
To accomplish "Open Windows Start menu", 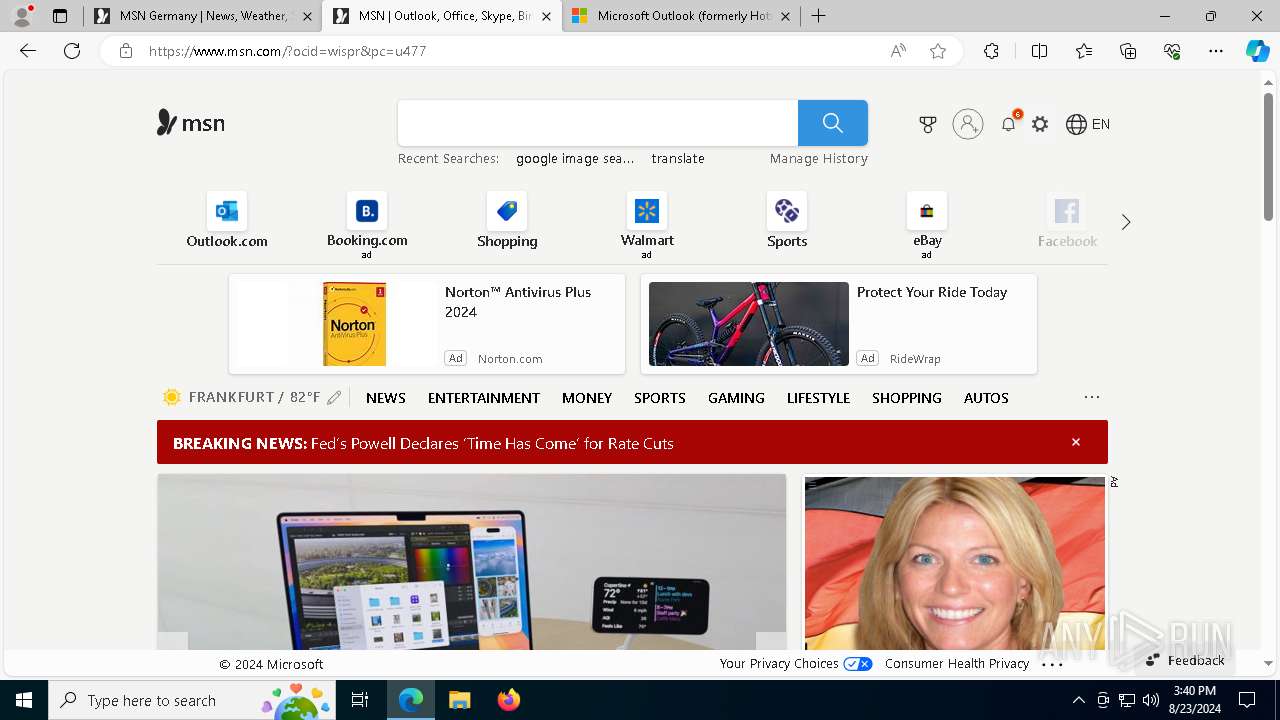I will pyautogui.click(x=24, y=700).
